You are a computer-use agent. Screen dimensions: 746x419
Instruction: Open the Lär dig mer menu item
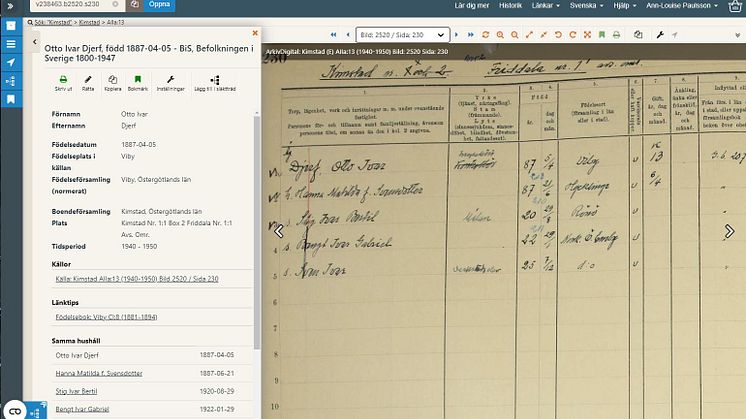pyautogui.click(x=471, y=6)
